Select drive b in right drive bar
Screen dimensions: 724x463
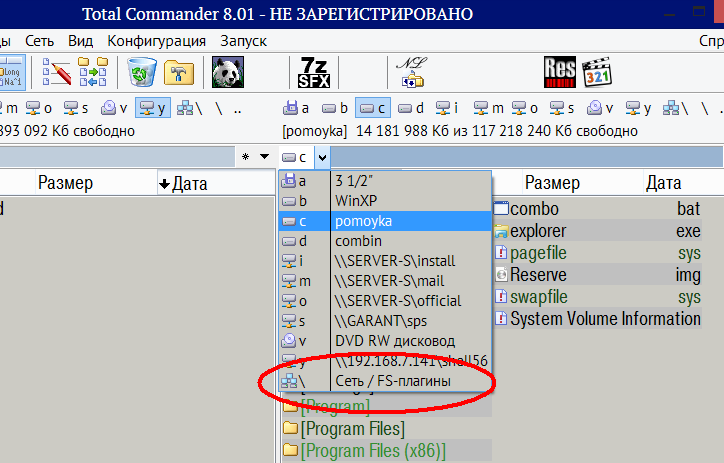334,108
